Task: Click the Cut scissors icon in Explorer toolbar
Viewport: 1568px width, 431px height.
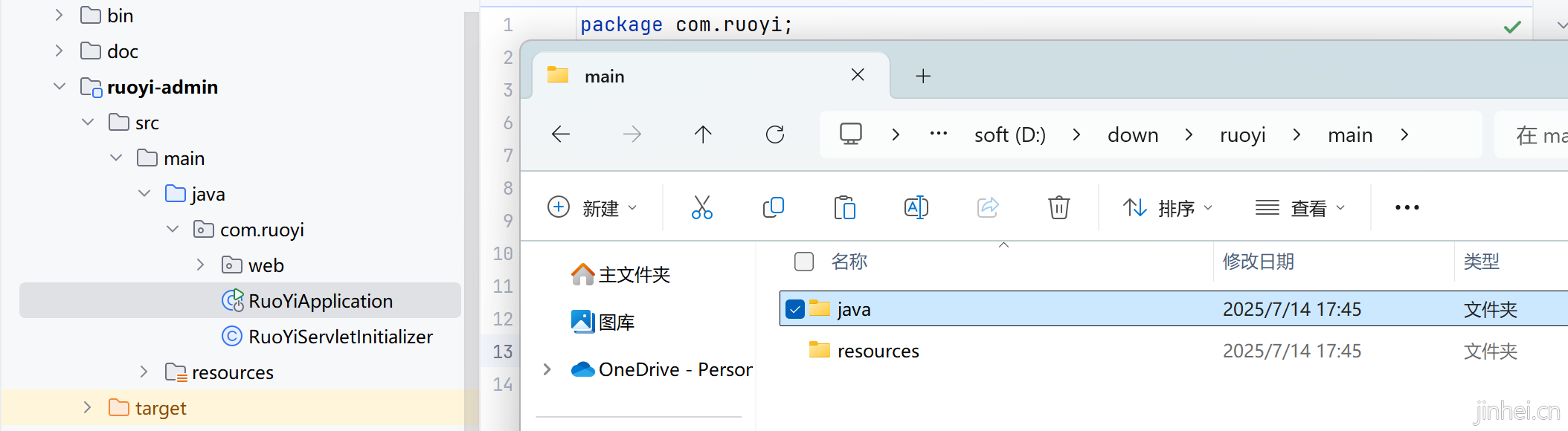Action: [701, 207]
